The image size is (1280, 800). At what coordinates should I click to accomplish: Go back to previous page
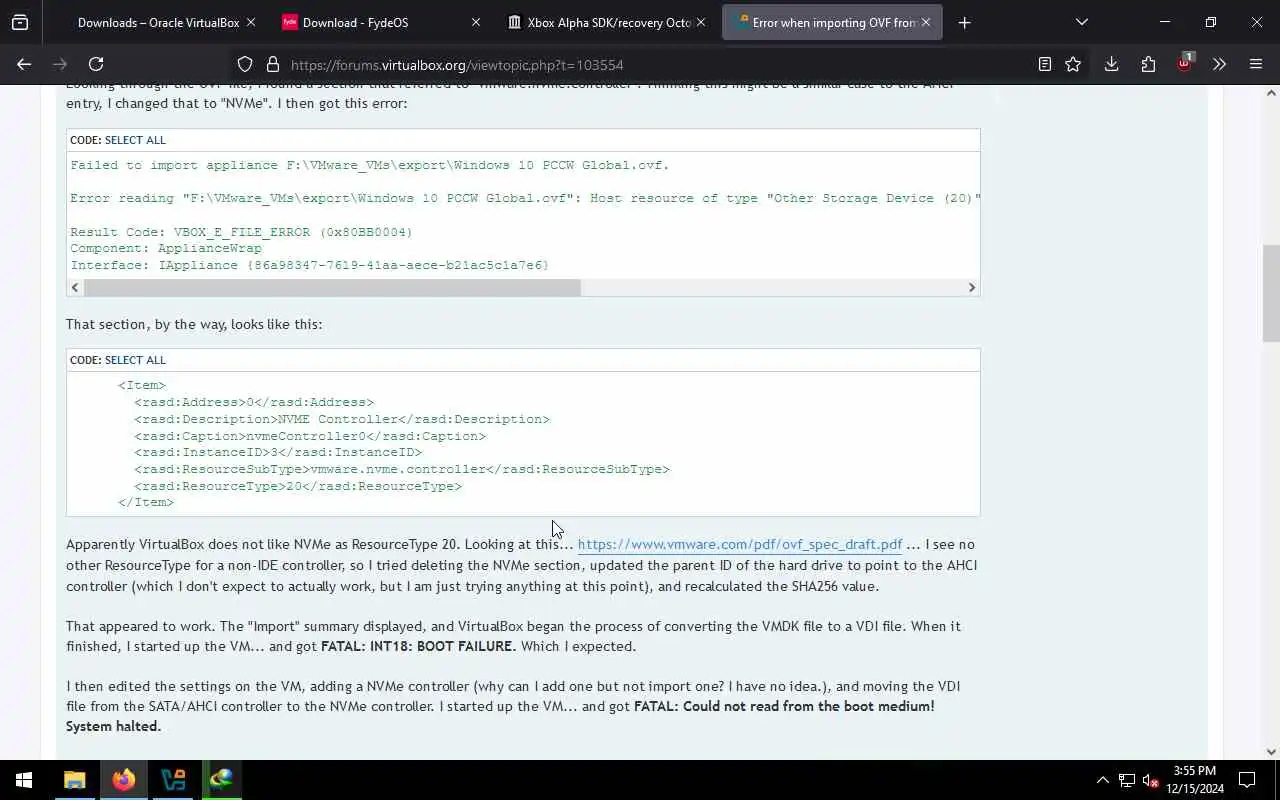(24, 64)
